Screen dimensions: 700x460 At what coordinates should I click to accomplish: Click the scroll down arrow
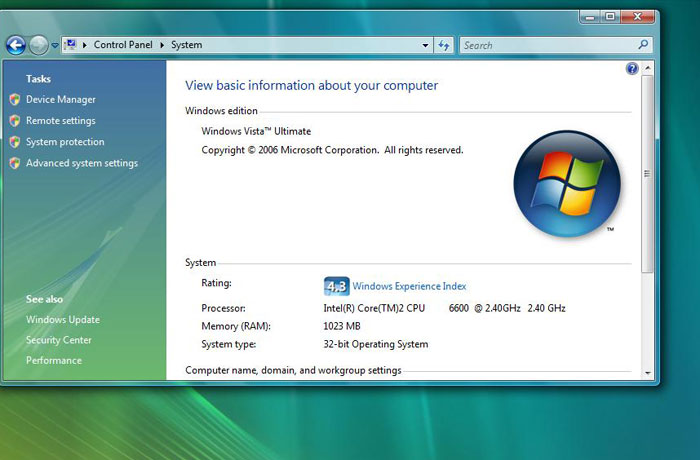pyautogui.click(x=647, y=373)
